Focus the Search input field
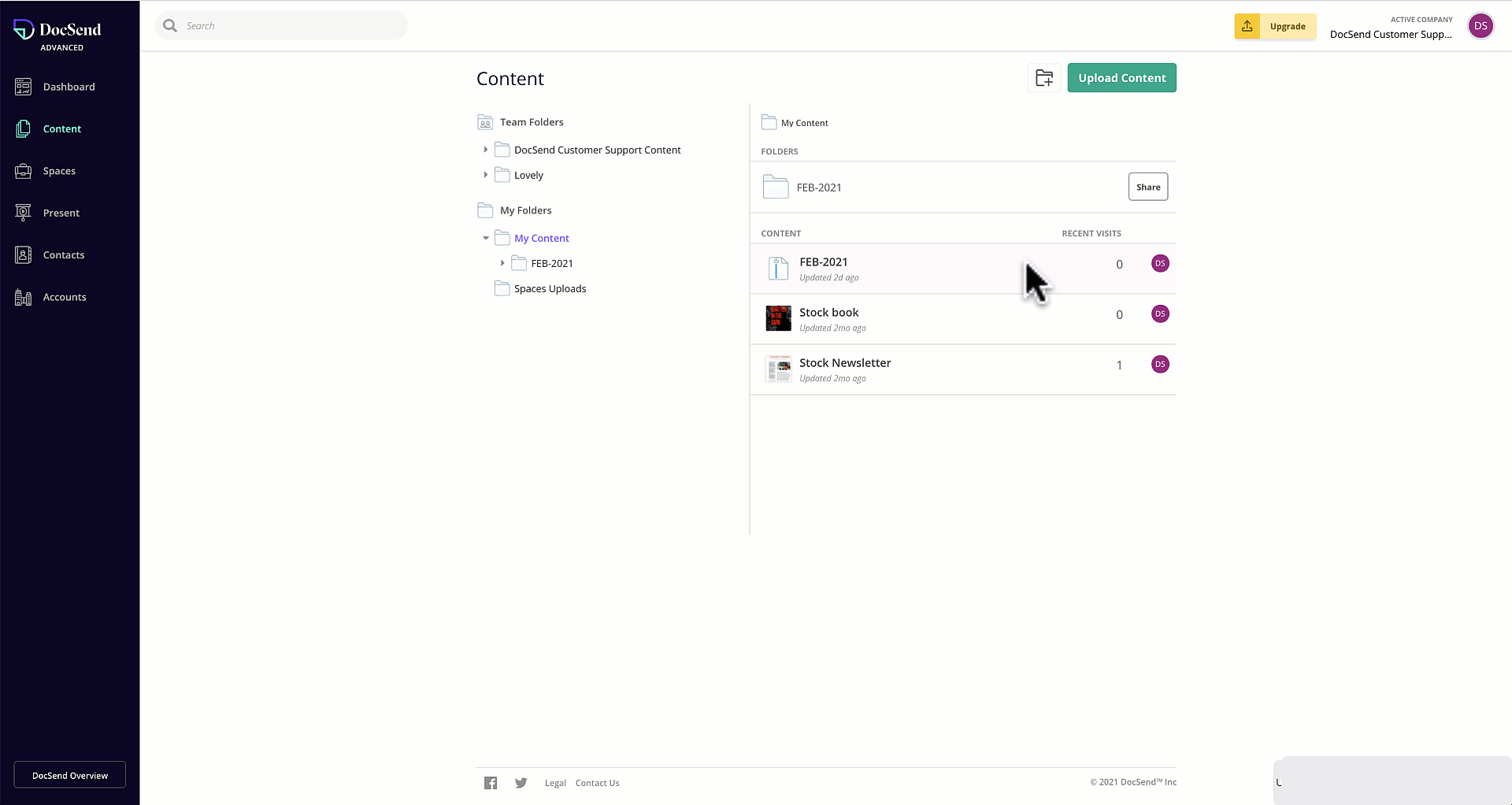Image resolution: width=1512 pixels, height=805 pixels. coord(281,26)
